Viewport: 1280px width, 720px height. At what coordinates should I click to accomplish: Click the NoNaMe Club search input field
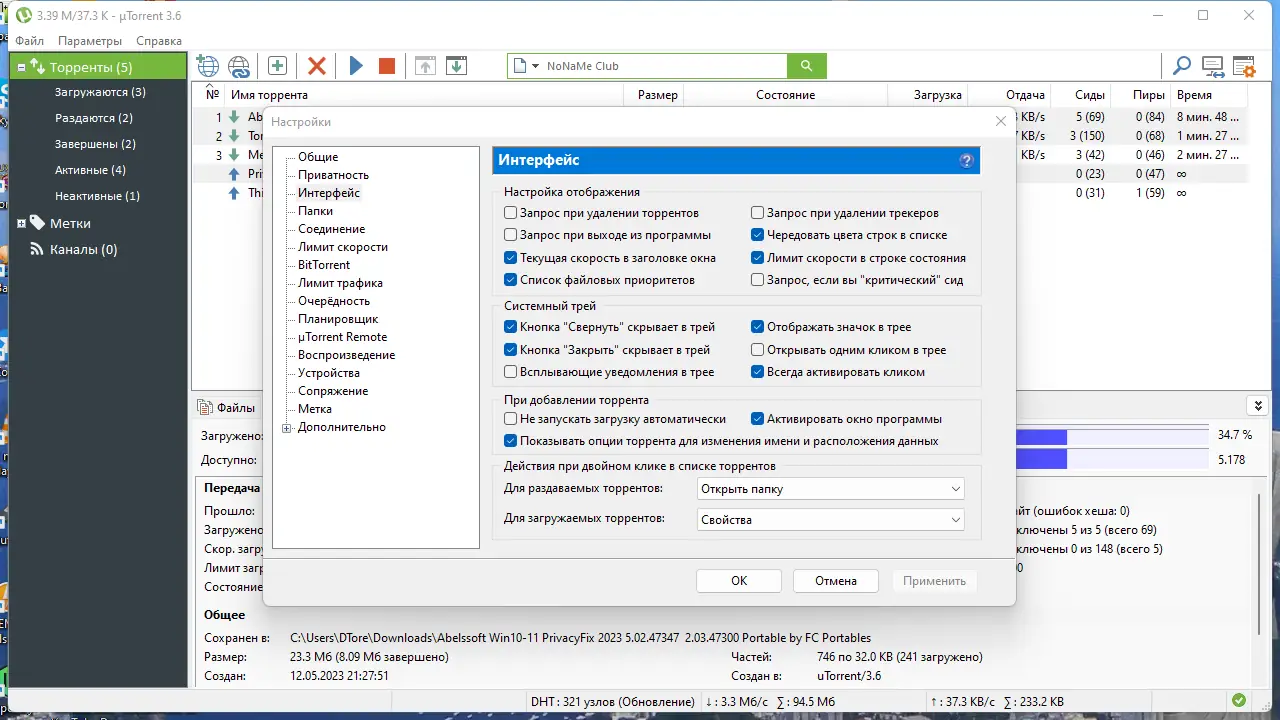665,66
